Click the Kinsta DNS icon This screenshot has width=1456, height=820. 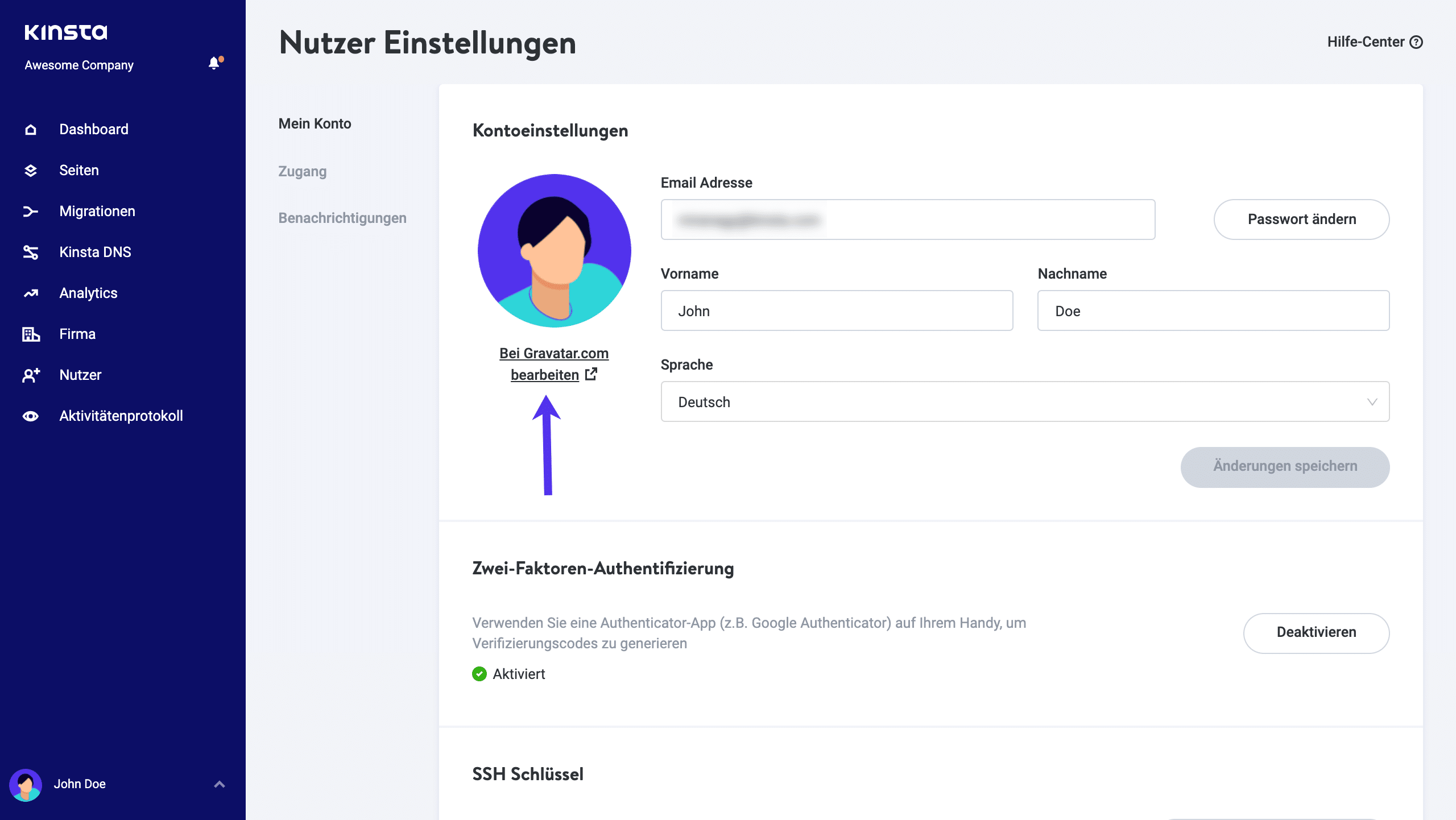point(30,252)
